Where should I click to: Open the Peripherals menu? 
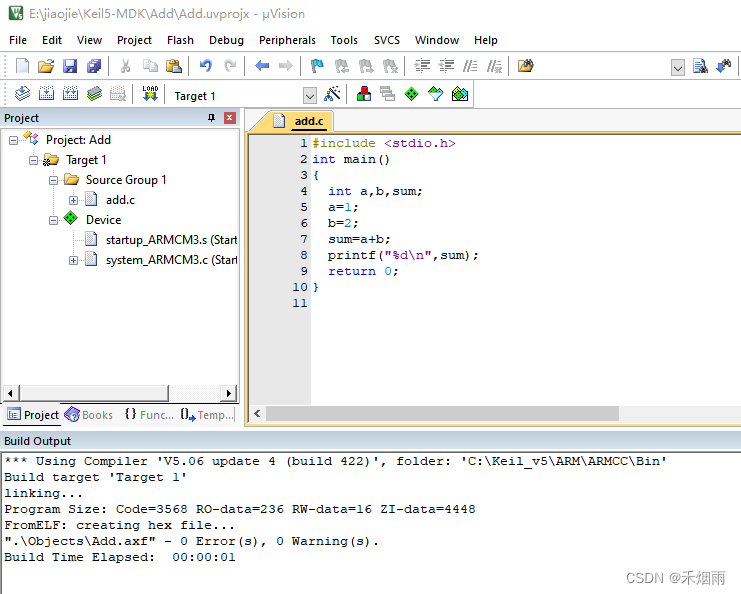tap(286, 40)
